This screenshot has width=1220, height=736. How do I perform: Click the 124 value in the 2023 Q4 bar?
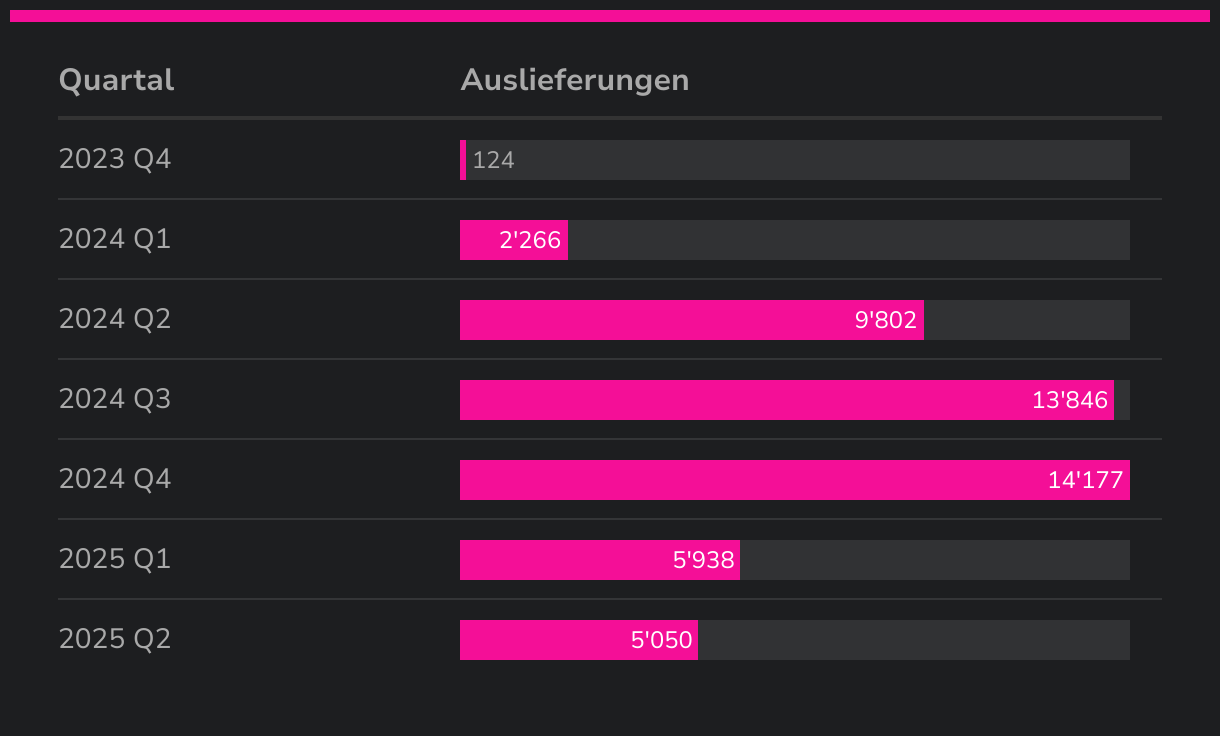point(493,160)
